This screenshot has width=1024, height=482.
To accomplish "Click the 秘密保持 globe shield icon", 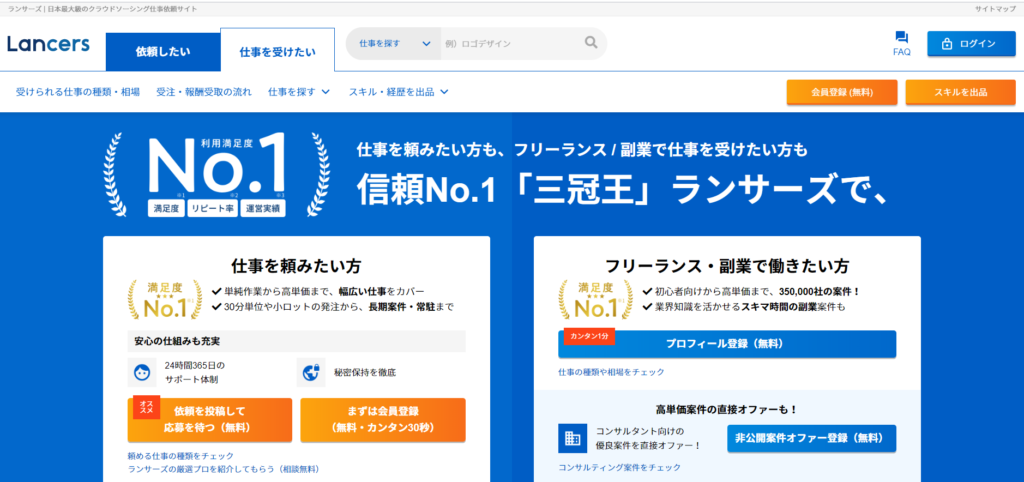I will (x=311, y=372).
